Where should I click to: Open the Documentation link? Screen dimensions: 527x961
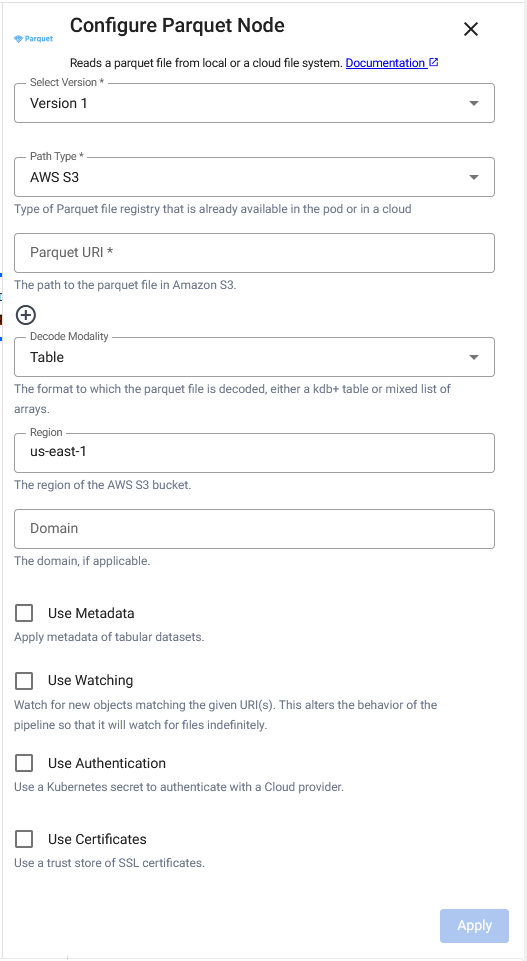pyautogui.click(x=385, y=63)
